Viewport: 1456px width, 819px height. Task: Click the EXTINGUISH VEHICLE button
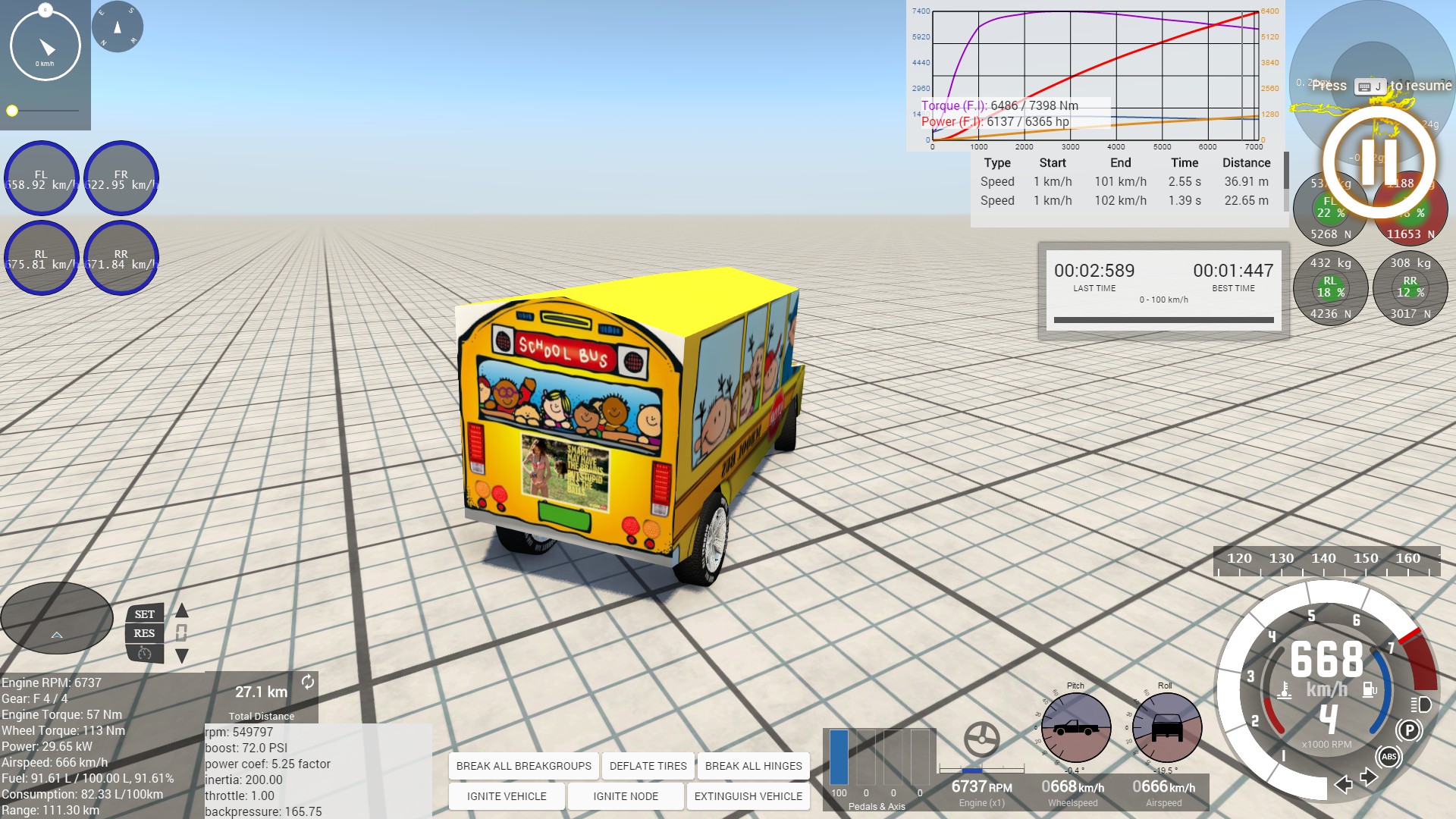(748, 796)
